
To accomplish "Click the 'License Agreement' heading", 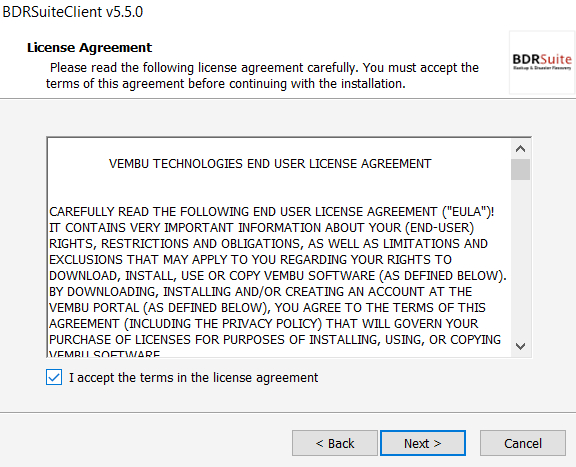I will tap(89, 47).
